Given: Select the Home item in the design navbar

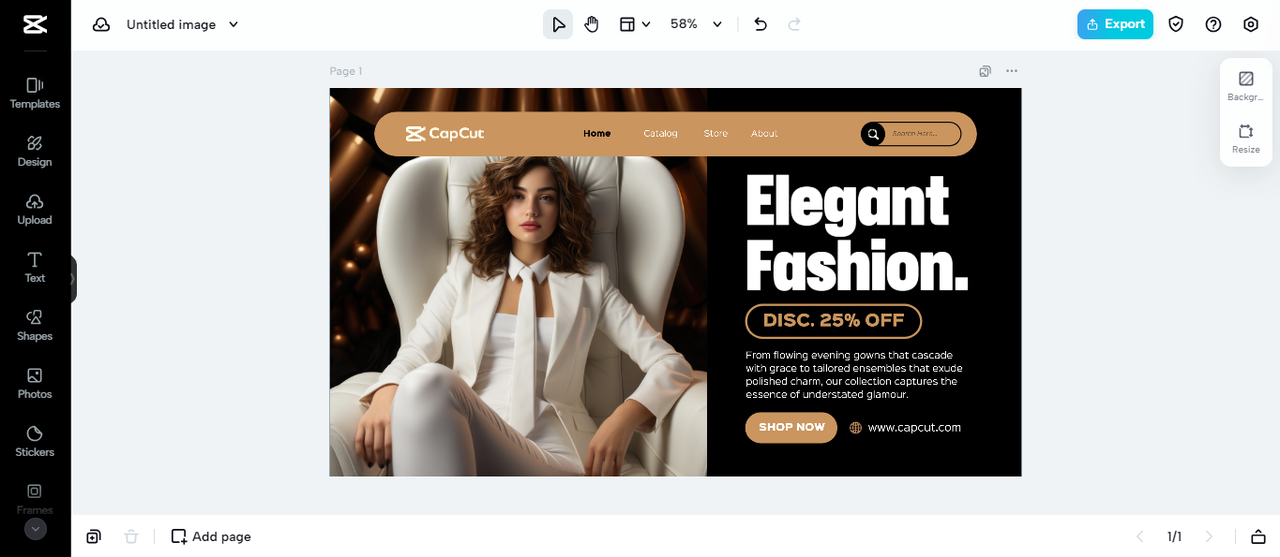Looking at the screenshot, I should [597, 134].
